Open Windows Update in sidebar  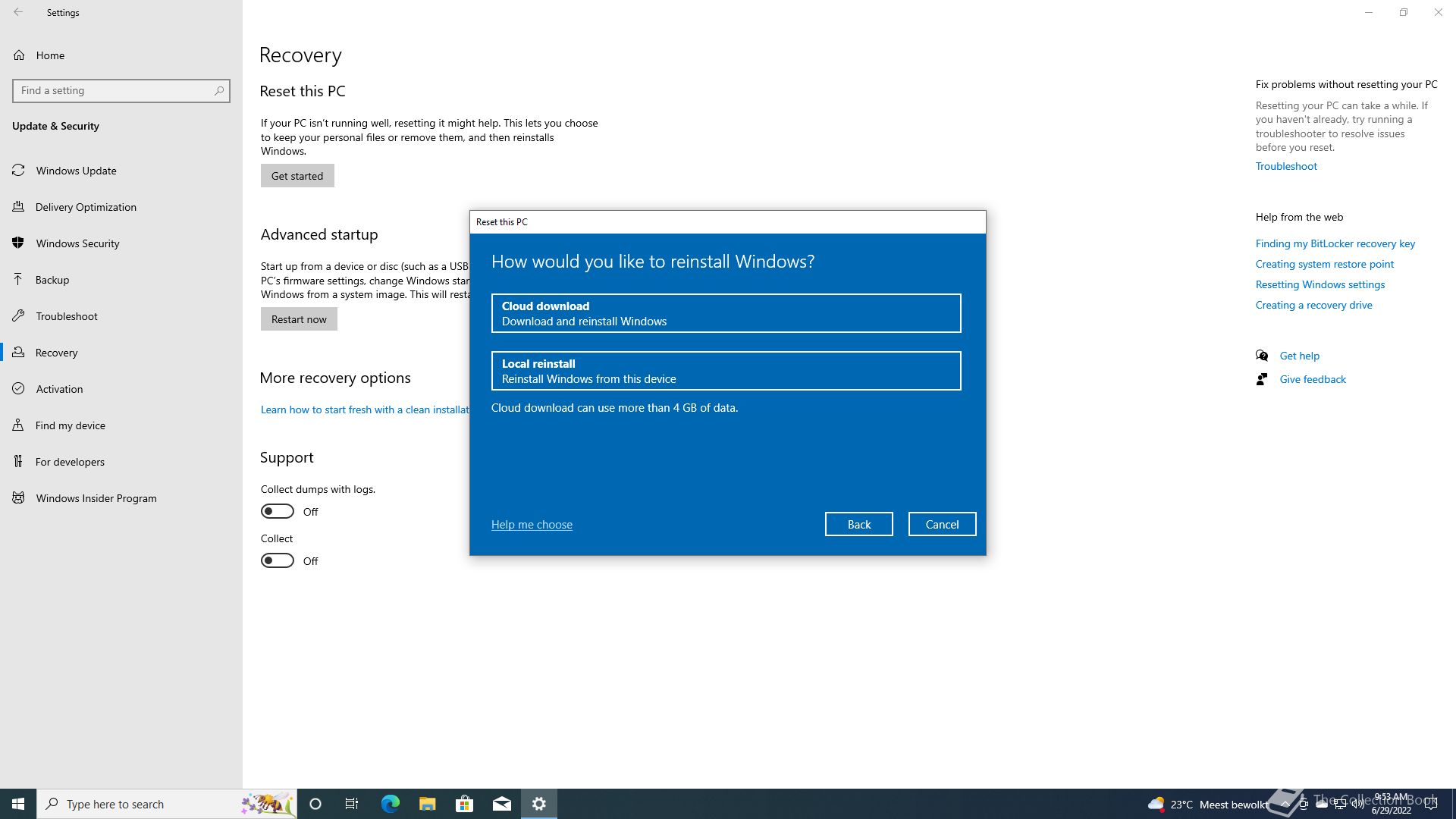(121, 171)
